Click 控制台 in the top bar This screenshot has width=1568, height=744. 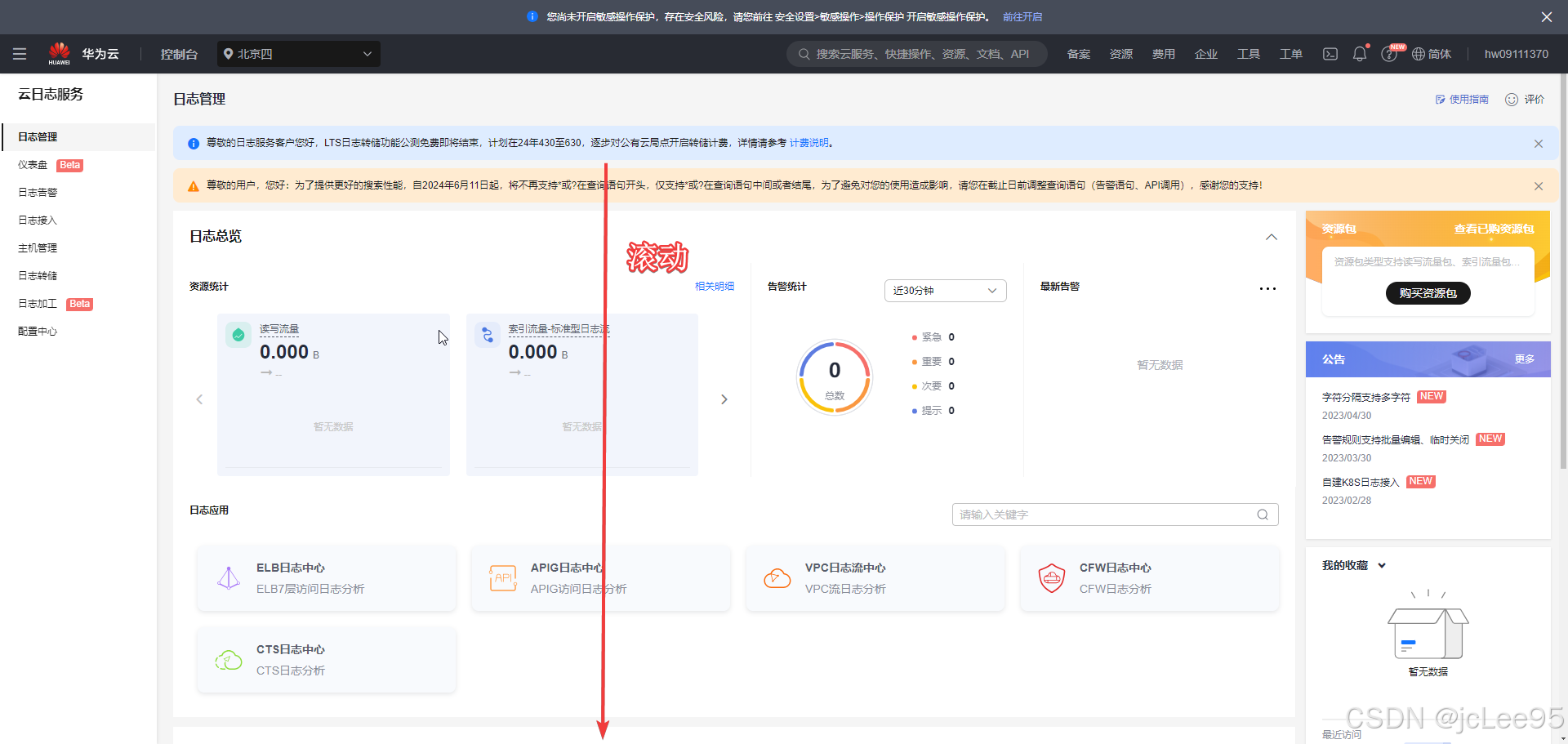click(x=179, y=54)
